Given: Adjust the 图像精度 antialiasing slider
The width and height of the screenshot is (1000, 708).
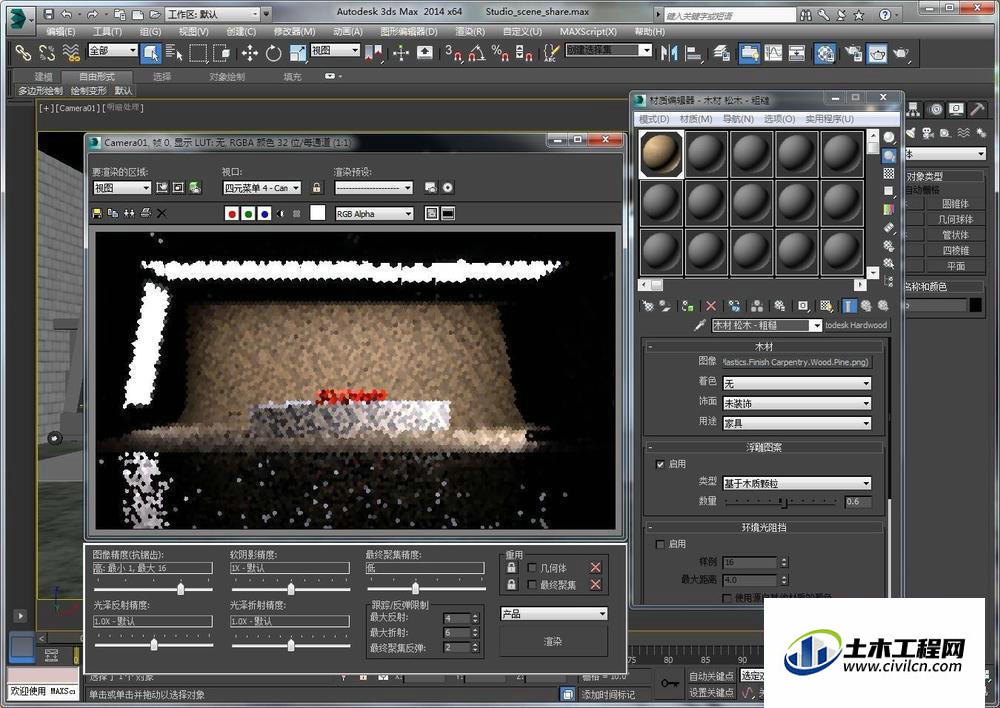Looking at the screenshot, I should [181, 588].
